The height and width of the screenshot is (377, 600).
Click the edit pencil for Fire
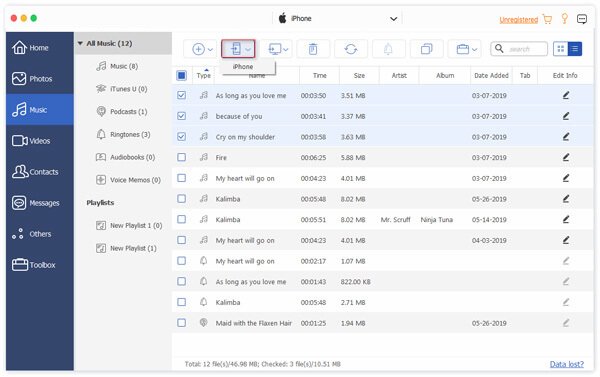566,157
